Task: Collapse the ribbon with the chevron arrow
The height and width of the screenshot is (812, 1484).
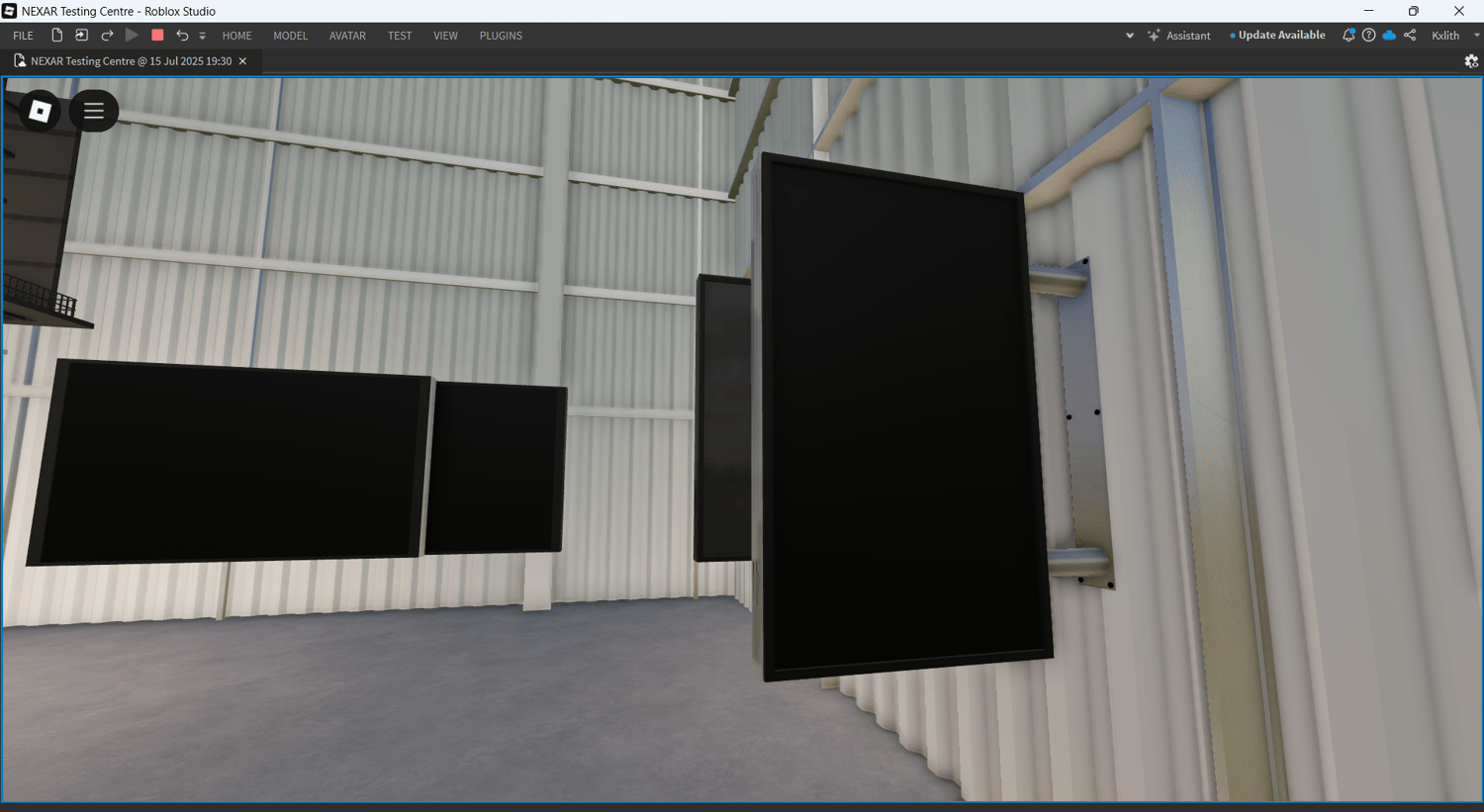Action: 1130,36
